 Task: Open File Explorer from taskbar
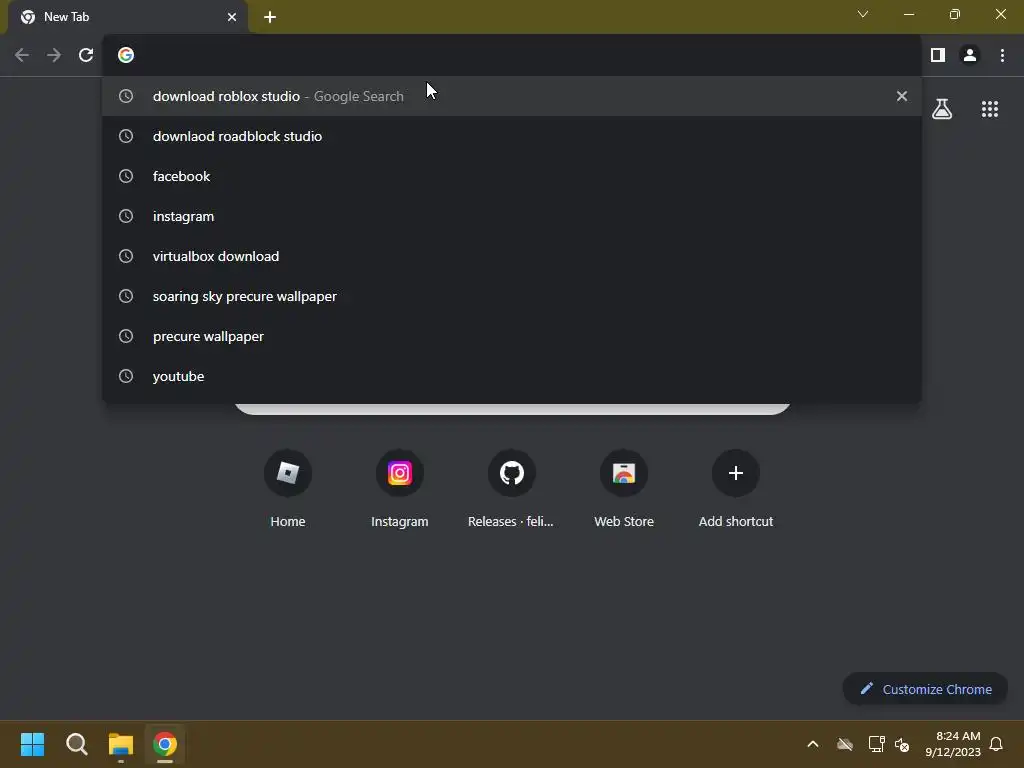point(121,744)
